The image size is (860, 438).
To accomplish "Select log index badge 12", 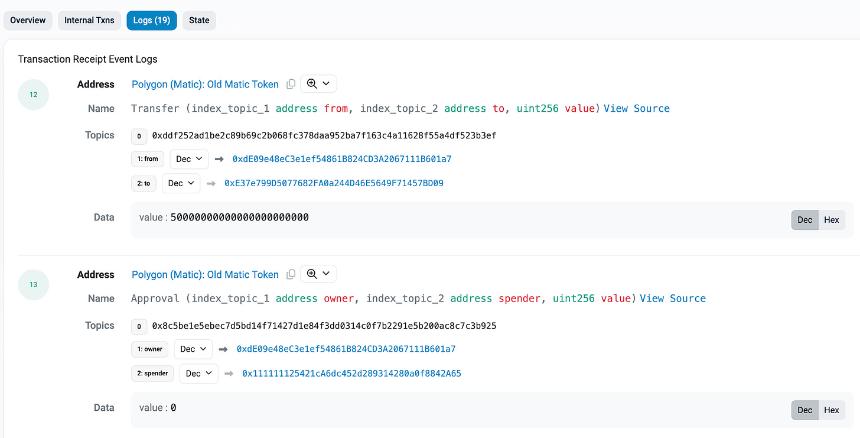I will tap(33, 95).
